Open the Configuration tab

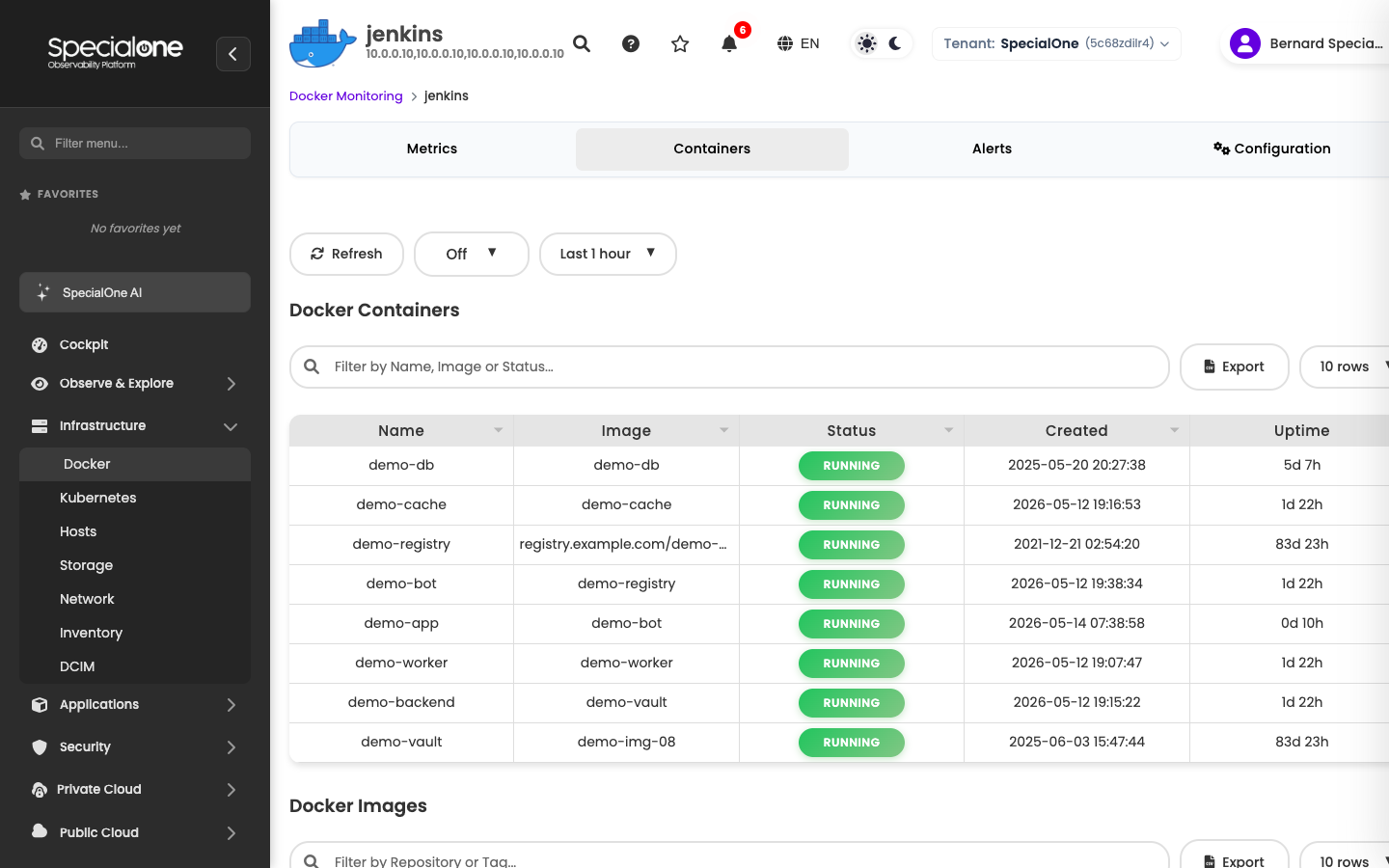tap(1272, 149)
